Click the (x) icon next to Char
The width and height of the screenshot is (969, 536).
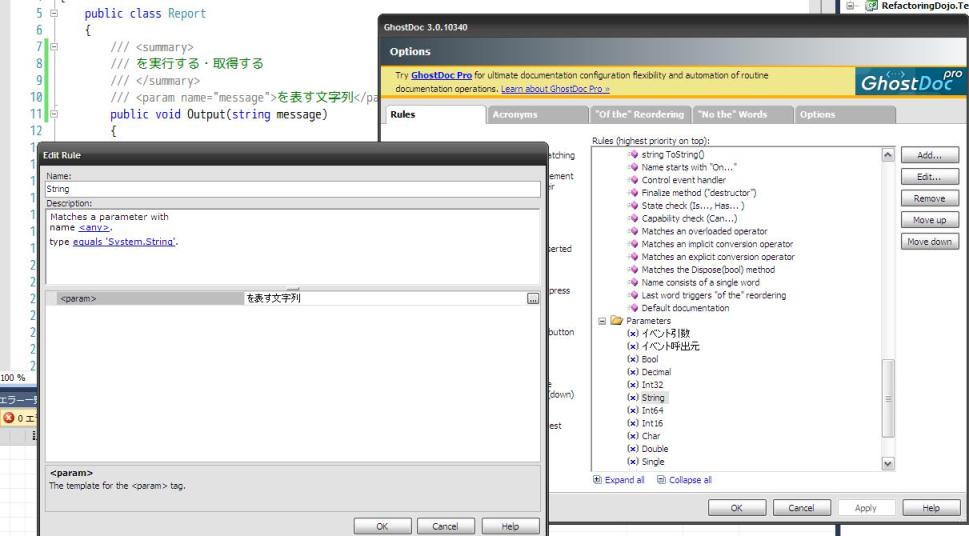point(633,436)
